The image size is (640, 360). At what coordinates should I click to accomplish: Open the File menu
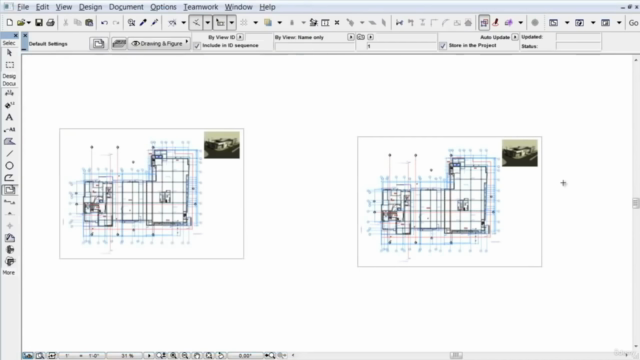click(23, 7)
